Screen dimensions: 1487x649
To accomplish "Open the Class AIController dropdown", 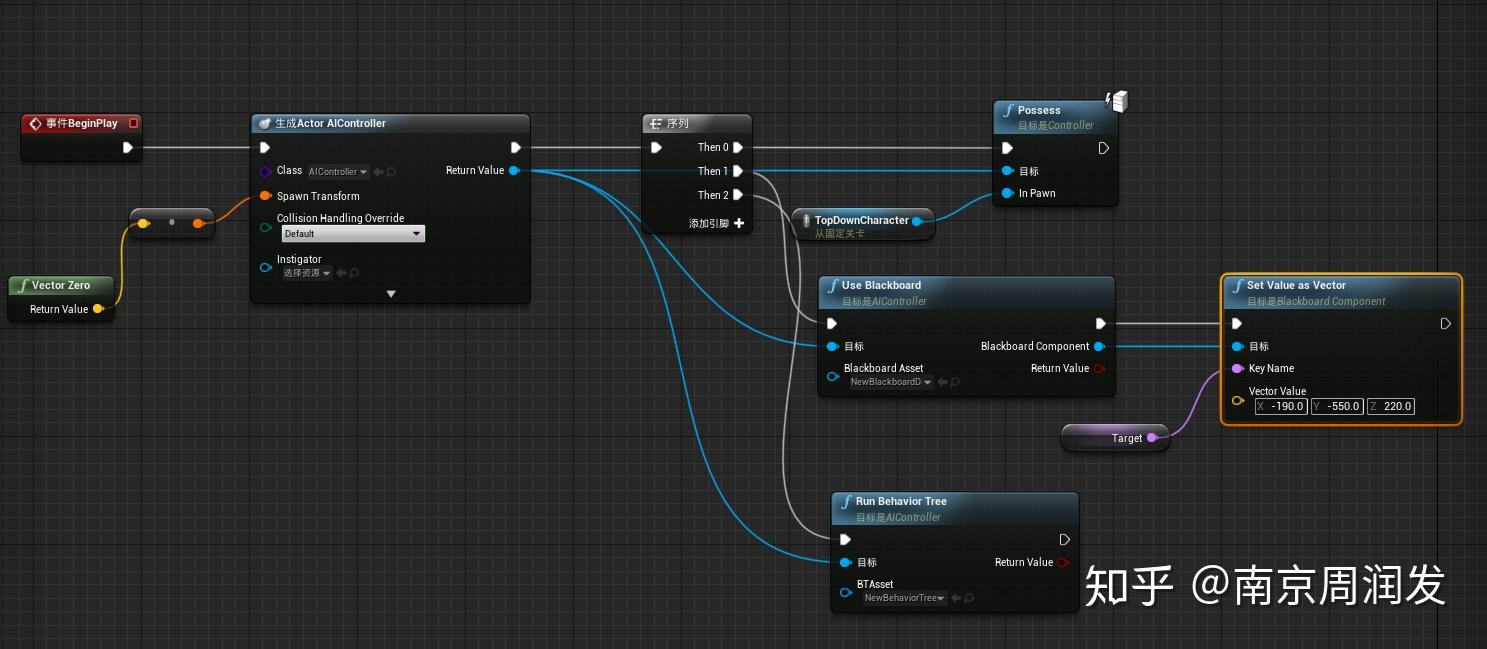I will (x=337, y=171).
